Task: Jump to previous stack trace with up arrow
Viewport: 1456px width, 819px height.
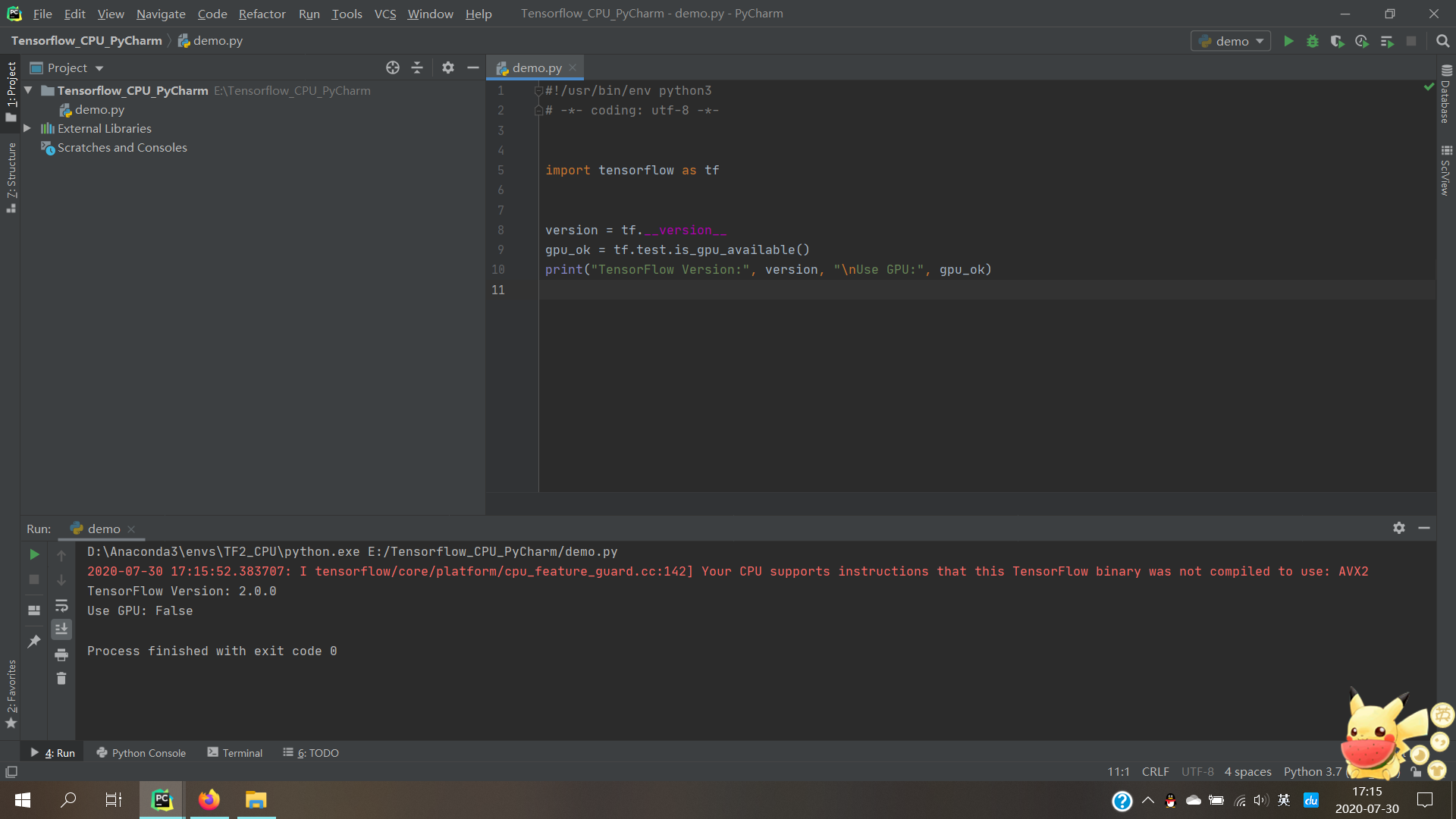Action: pyautogui.click(x=61, y=555)
